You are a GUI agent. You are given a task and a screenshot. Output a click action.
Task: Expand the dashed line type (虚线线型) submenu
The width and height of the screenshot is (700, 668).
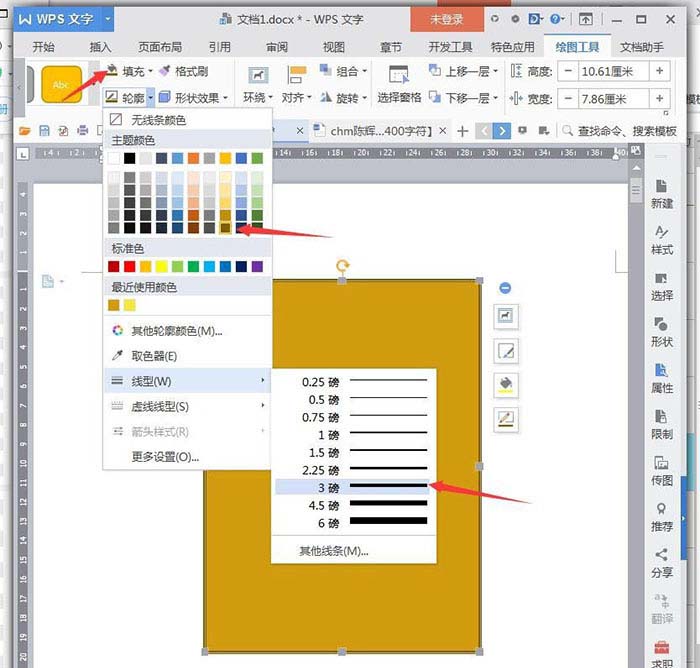coord(187,406)
